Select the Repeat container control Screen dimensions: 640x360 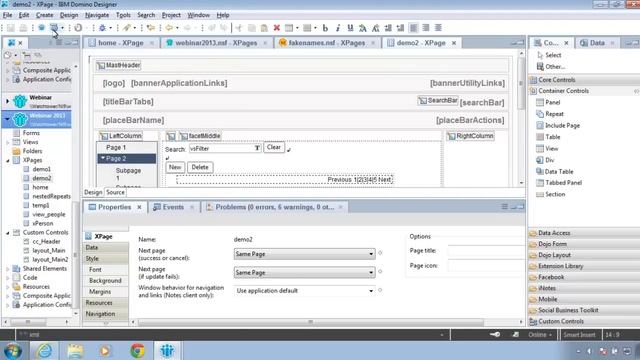tap(554, 114)
